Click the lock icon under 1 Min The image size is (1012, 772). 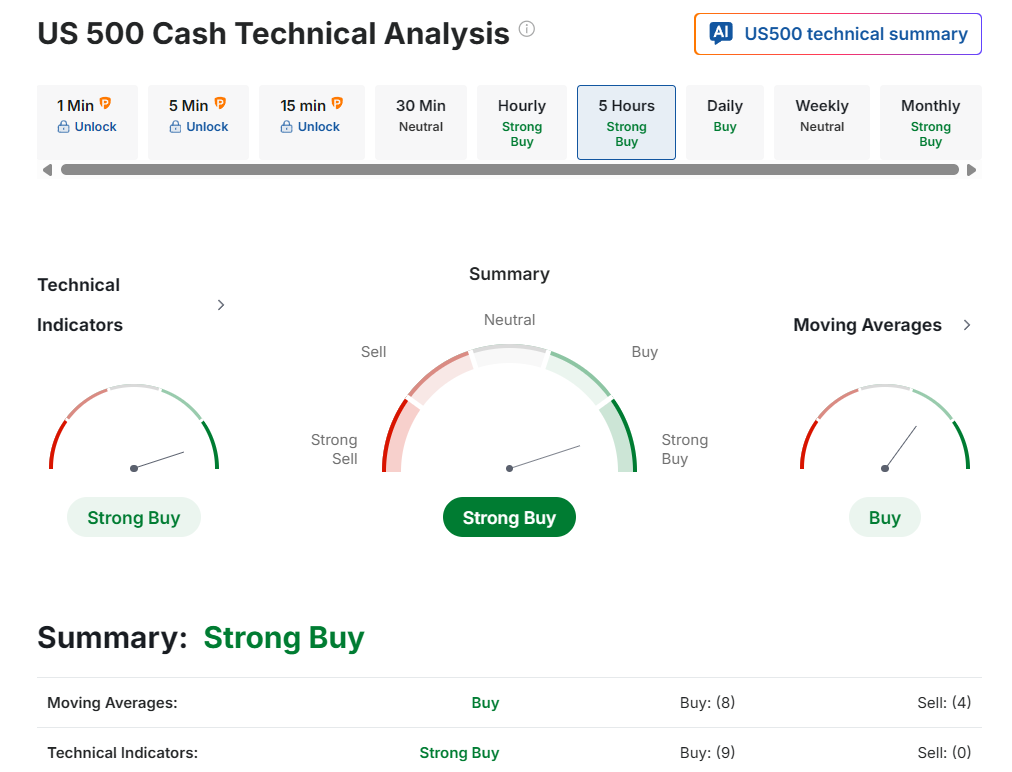[x=64, y=127]
